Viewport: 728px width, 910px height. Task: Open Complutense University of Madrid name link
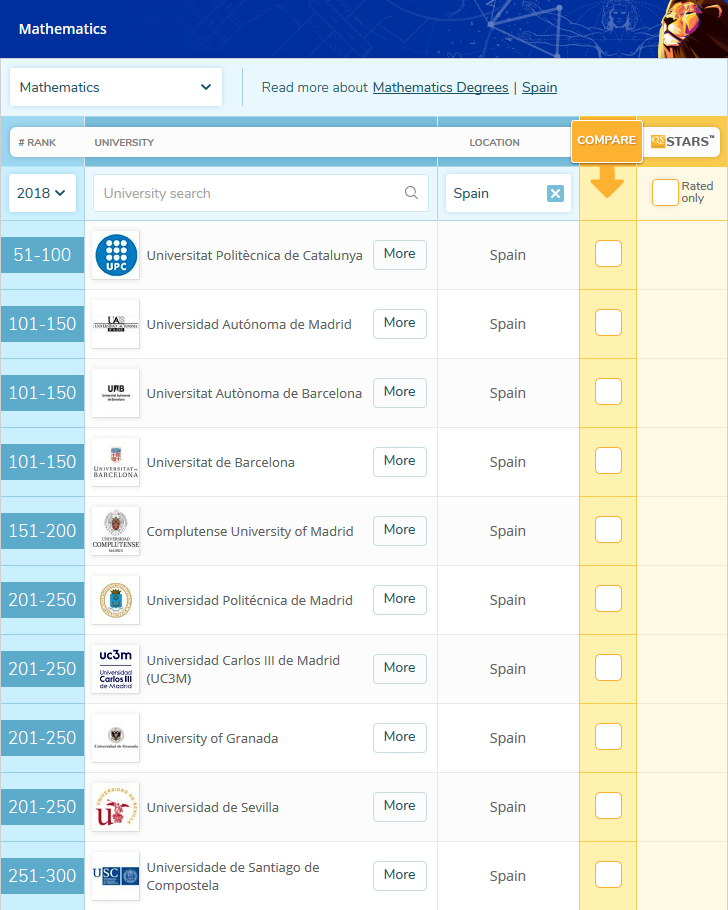(250, 532)
